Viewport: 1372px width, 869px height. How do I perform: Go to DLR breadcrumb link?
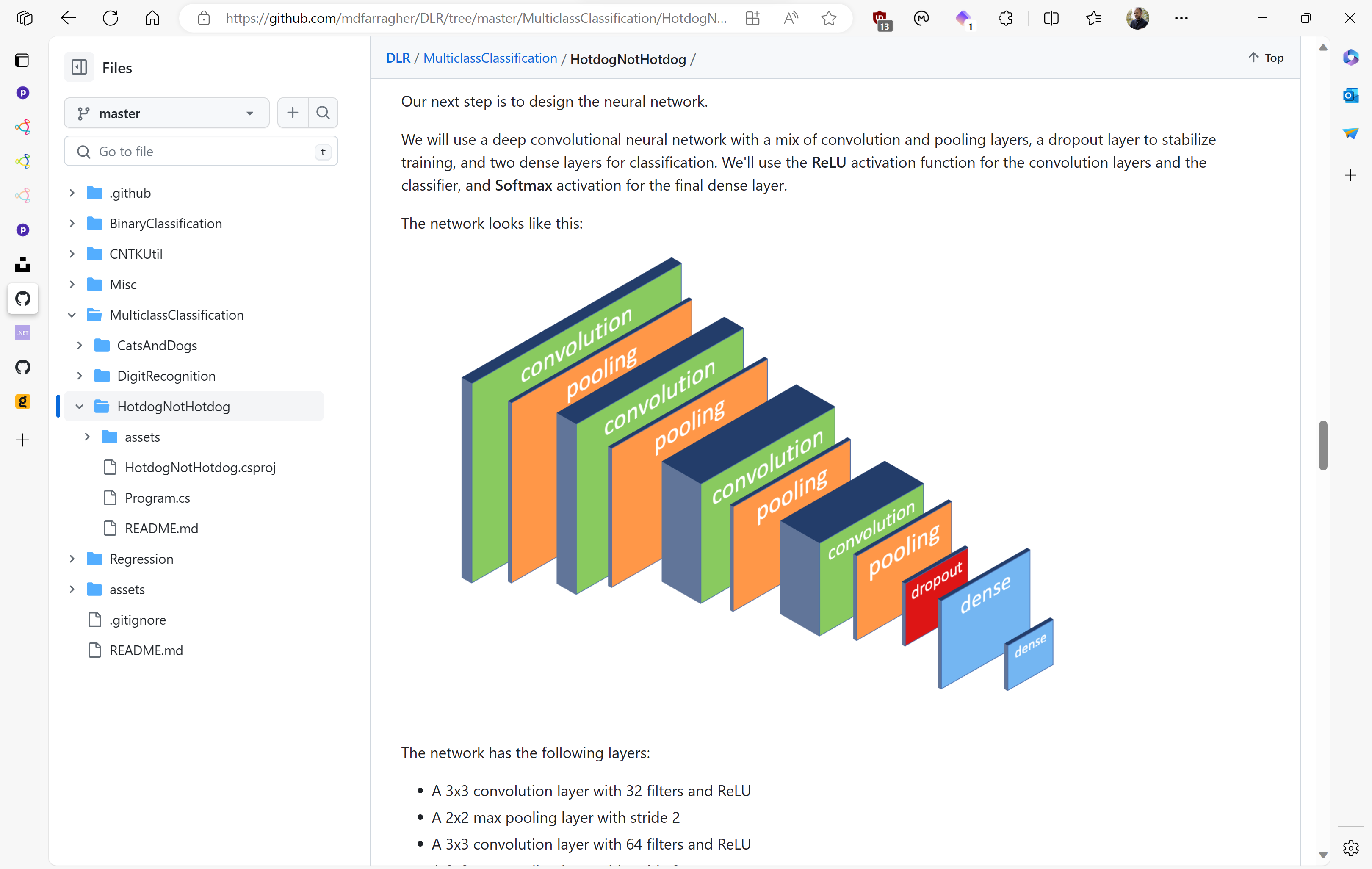[398, 58]
